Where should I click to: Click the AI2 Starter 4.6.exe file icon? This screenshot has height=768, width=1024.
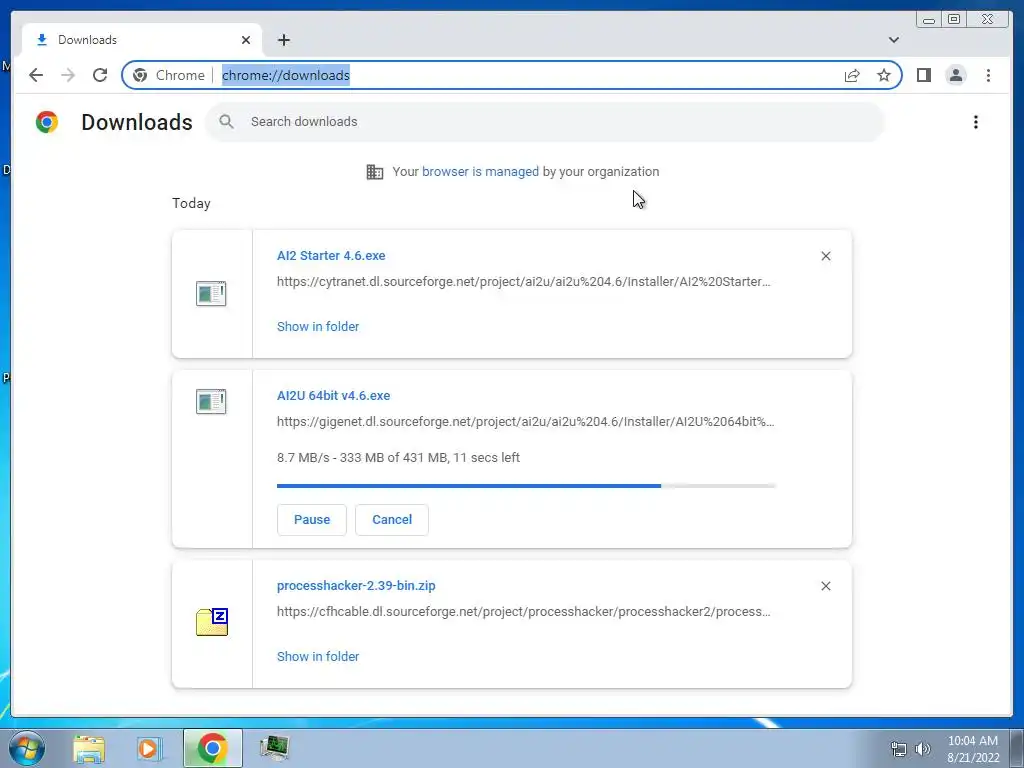[x=211, y=293]
